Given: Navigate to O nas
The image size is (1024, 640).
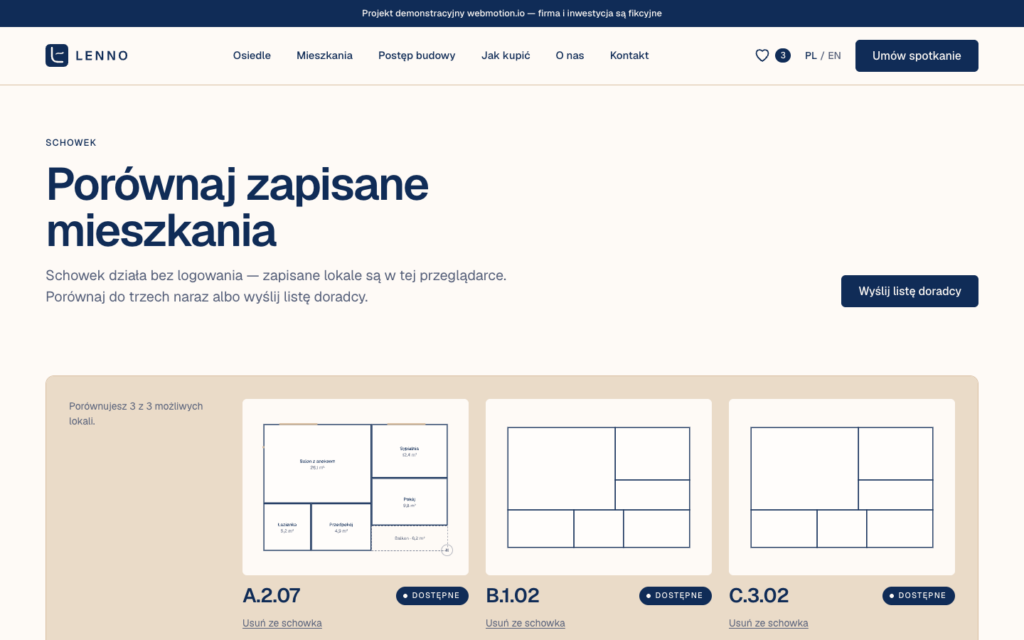Looking at the screenshot, I should pos(569,56).
